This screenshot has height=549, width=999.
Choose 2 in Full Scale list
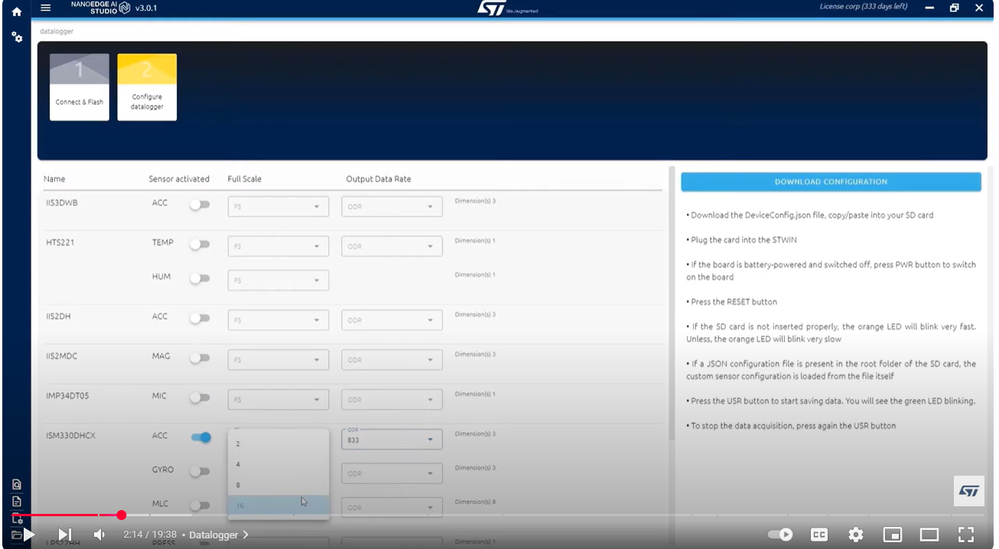(278, 443)
